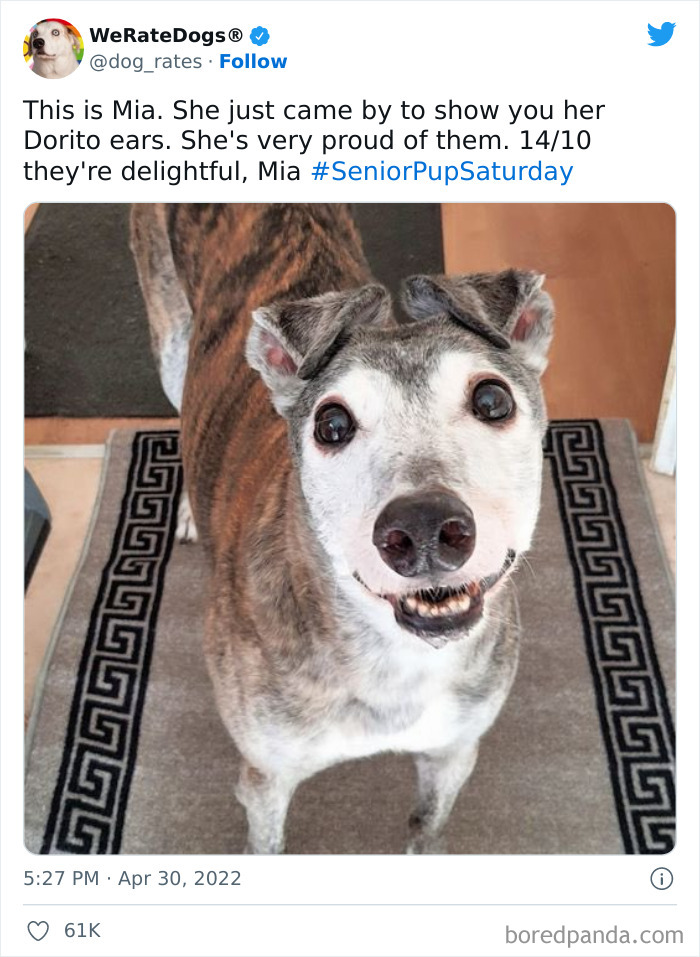The height and width of the screenshot is (957, 700).
Task: Like the tweet with the heart icon
Action: click(38, 931)
